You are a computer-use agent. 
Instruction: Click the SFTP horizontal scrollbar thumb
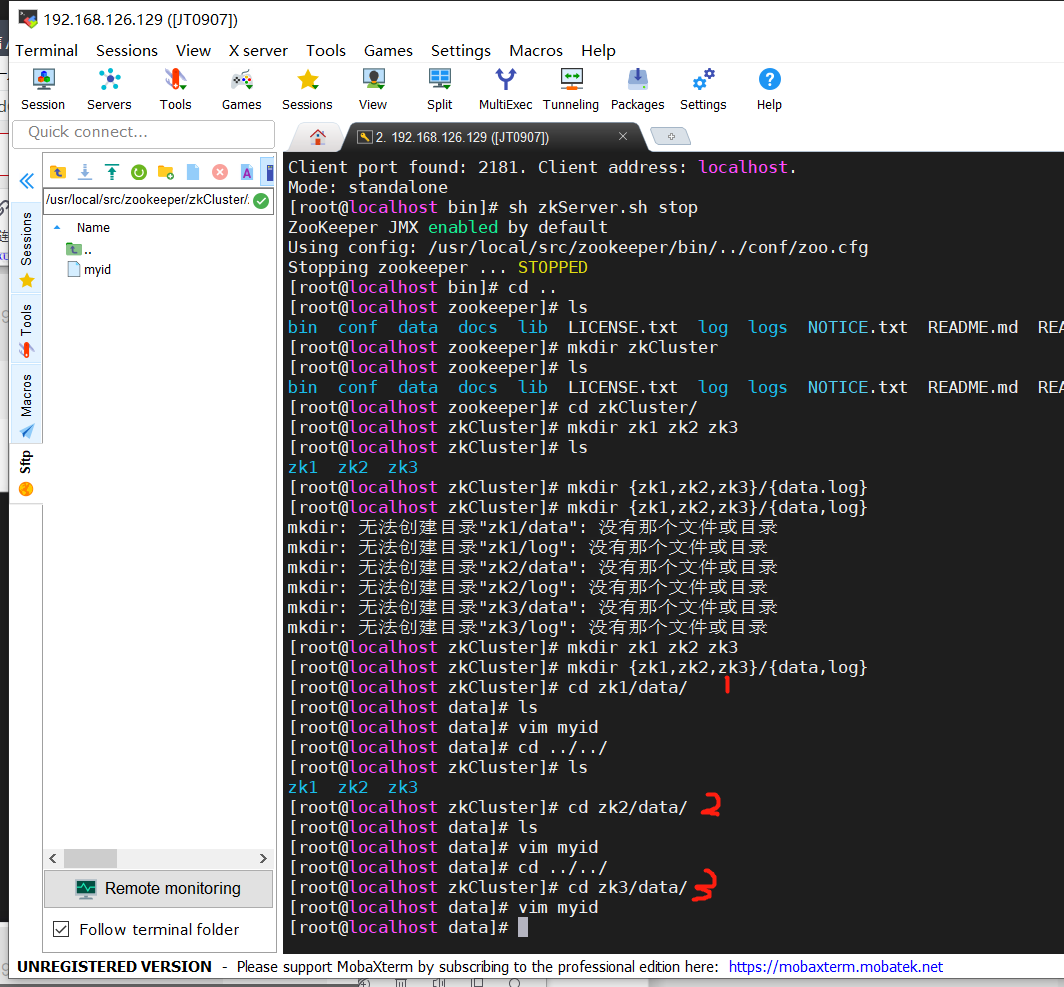click(x=90, y=858)
